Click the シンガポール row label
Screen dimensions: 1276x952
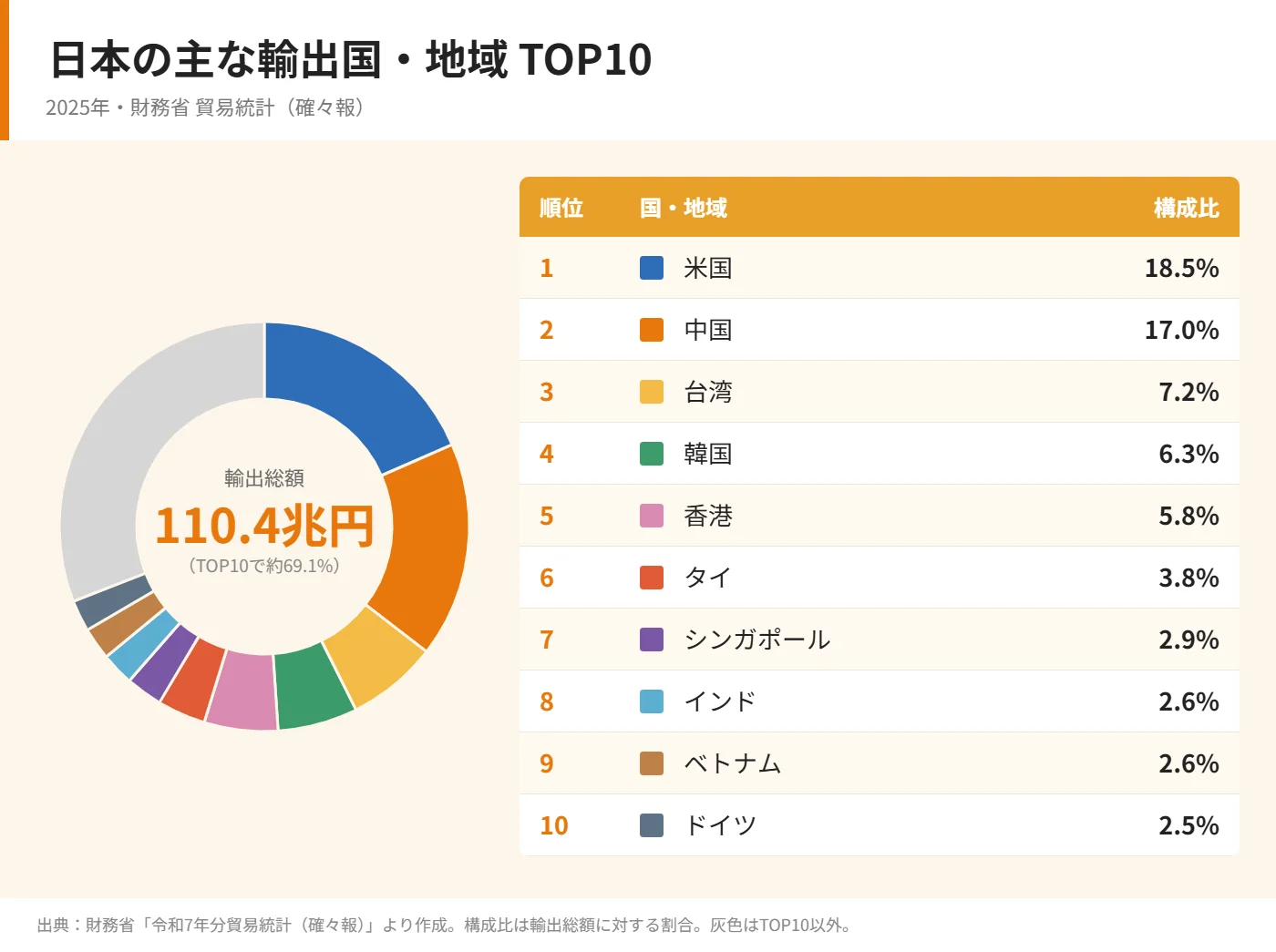pyautogui.click(x=757, y=640)
